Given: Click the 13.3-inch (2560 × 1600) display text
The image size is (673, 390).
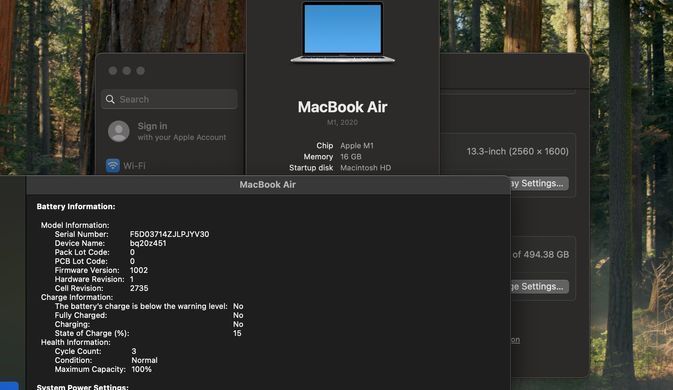Looking at the screenshot, I should (517, 151).
